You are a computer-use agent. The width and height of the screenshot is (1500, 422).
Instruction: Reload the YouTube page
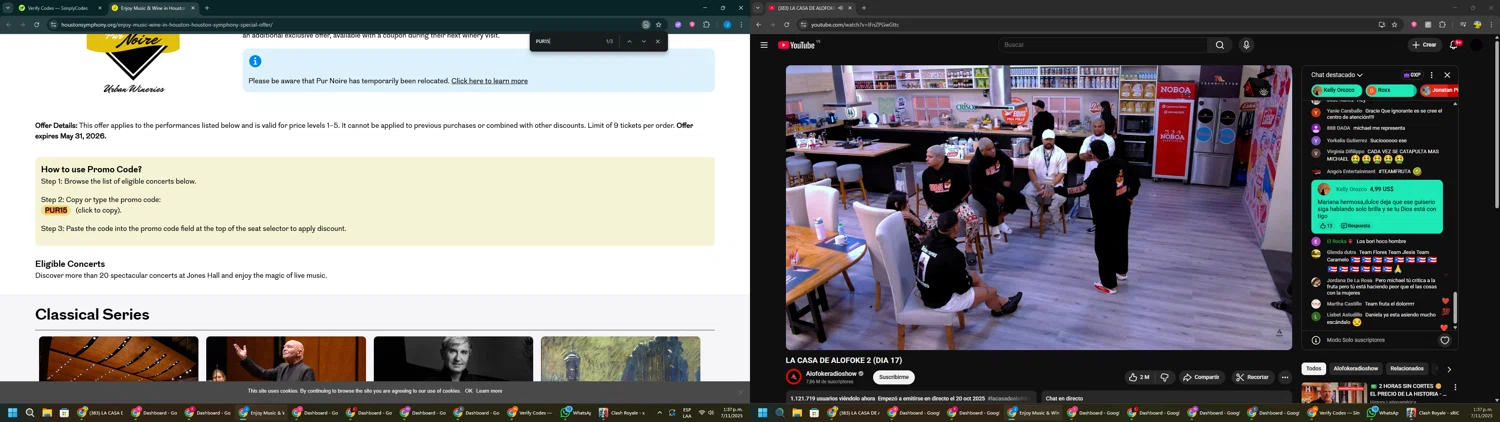(786, 25)
